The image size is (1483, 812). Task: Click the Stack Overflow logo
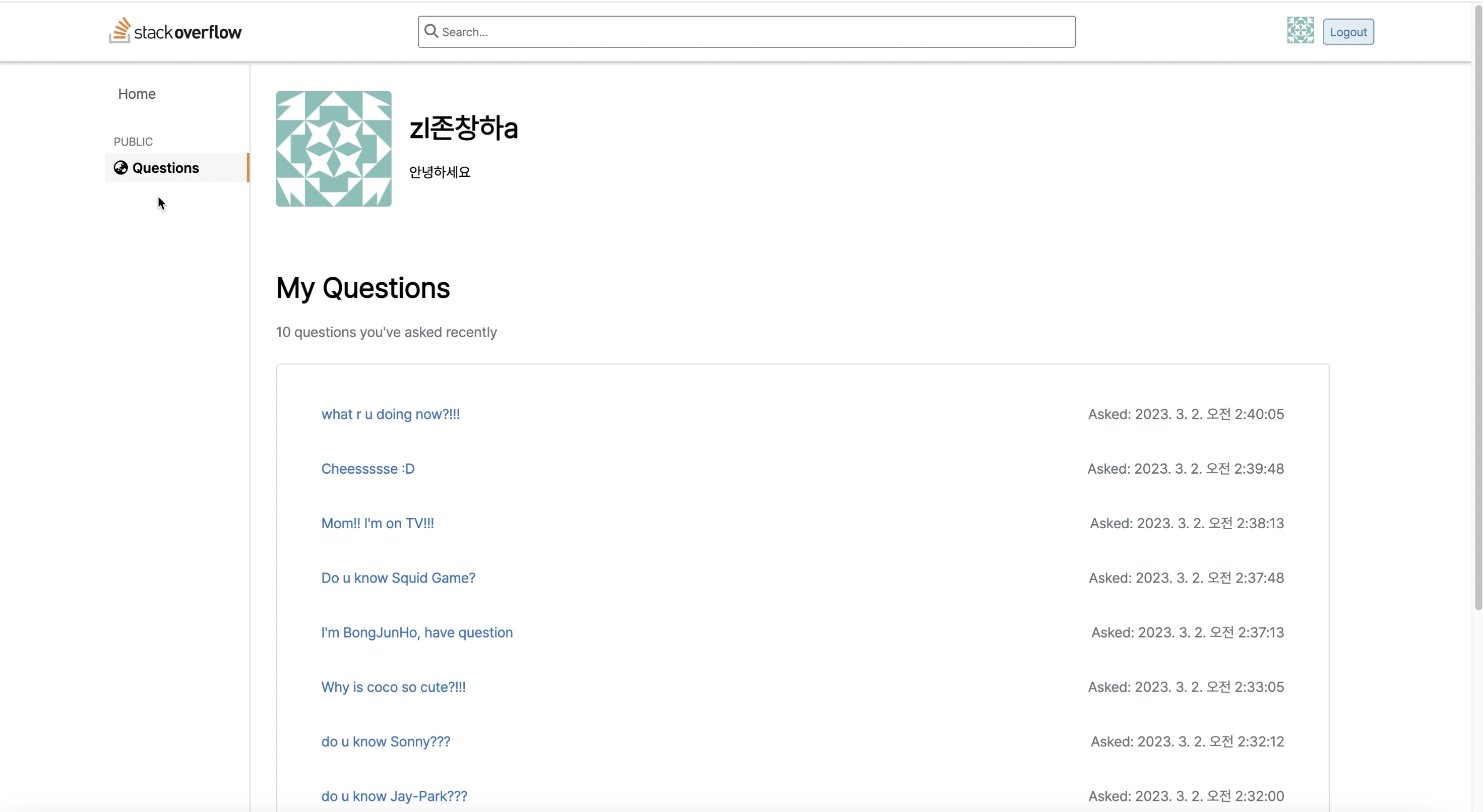point(175,31)
